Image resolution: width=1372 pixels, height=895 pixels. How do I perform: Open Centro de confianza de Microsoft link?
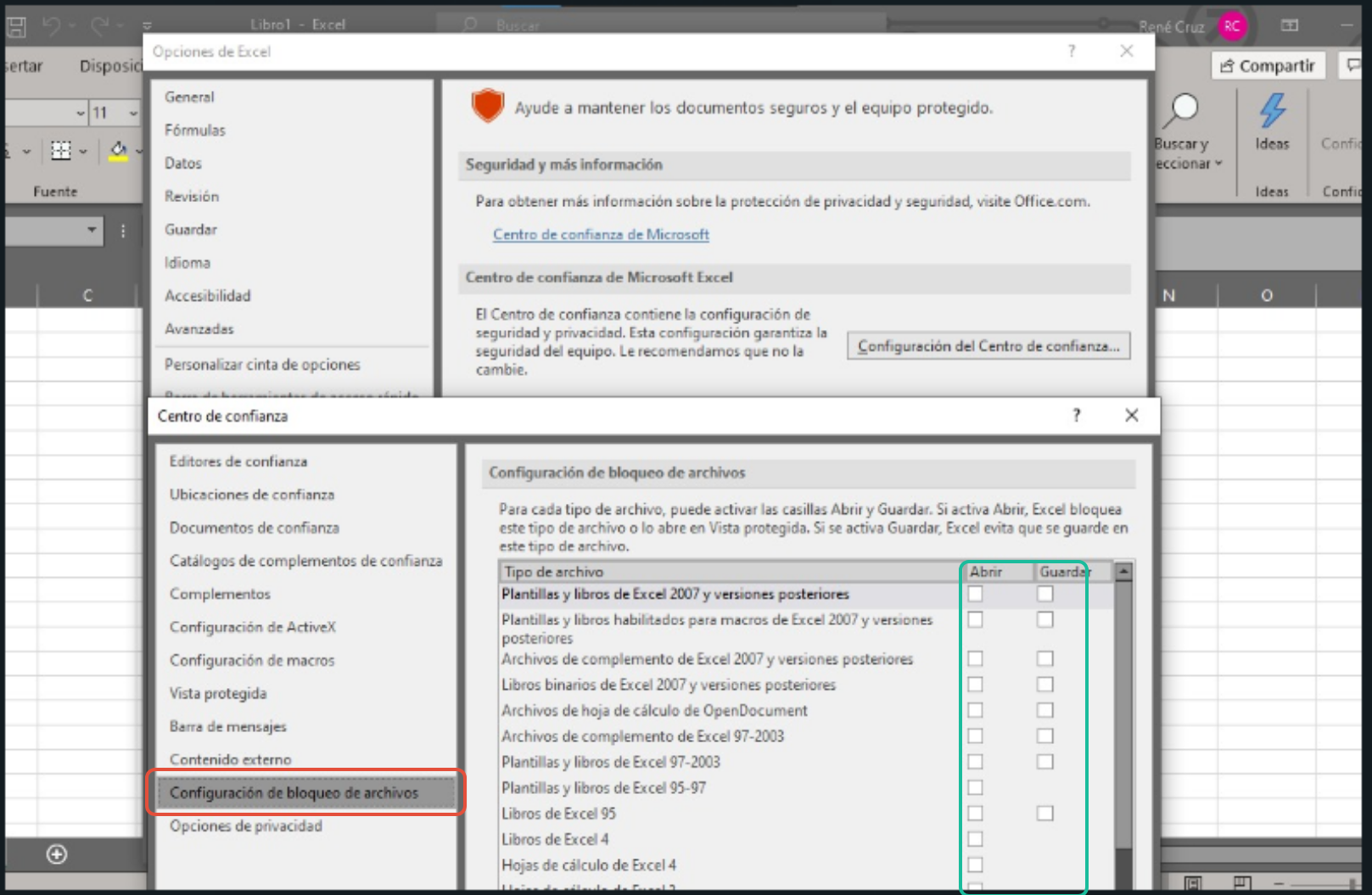(601, 234)
